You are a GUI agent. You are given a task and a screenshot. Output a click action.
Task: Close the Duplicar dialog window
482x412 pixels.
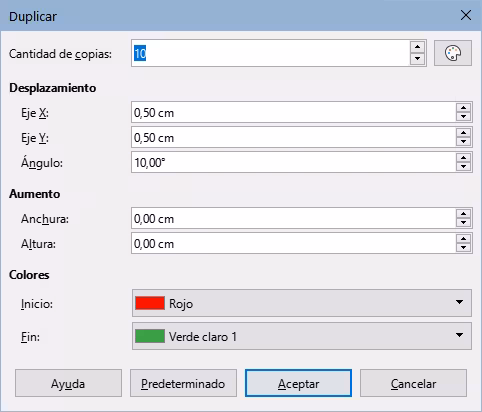click(x=466, y=15)
